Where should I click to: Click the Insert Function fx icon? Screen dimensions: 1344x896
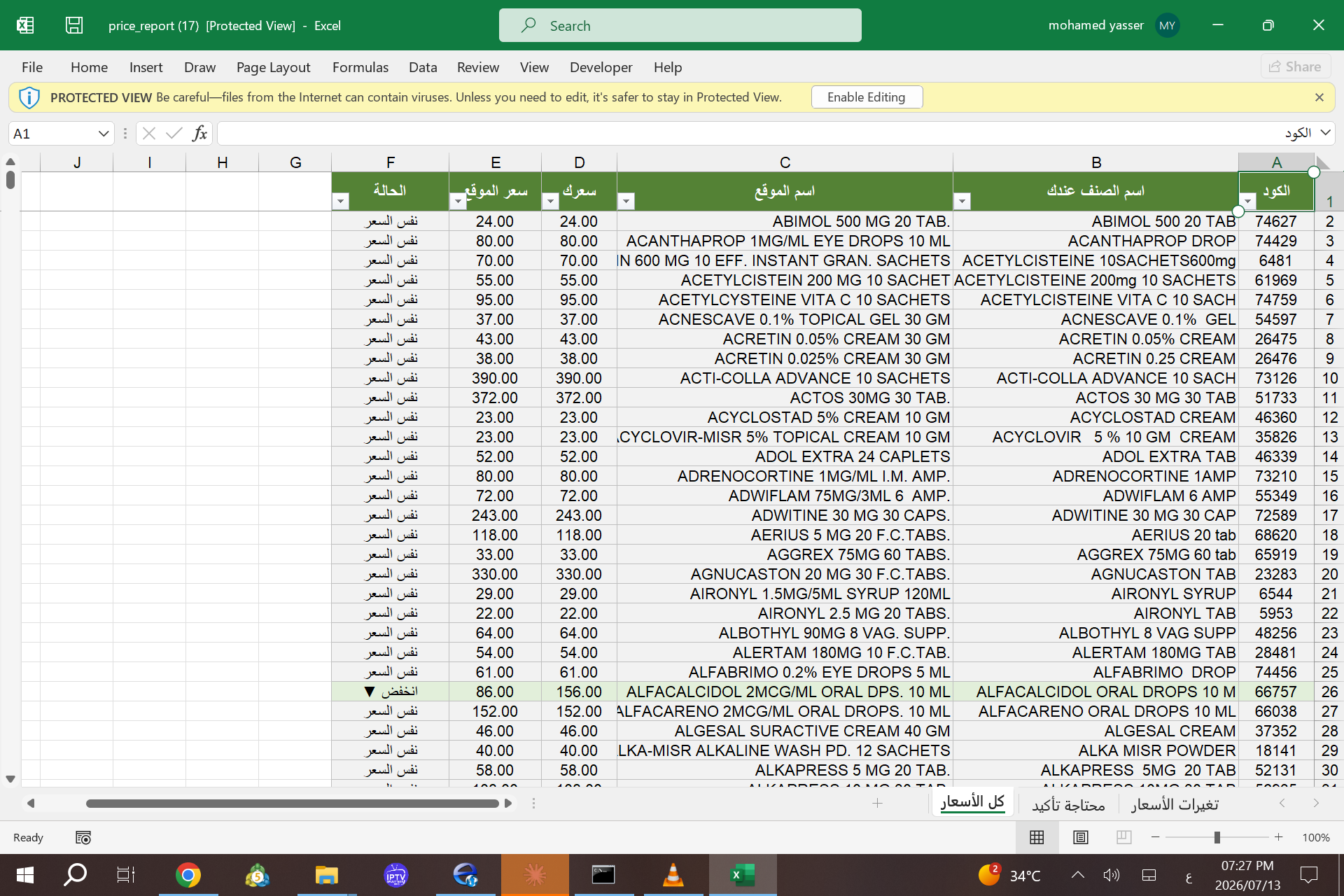(x=199, y=133)
